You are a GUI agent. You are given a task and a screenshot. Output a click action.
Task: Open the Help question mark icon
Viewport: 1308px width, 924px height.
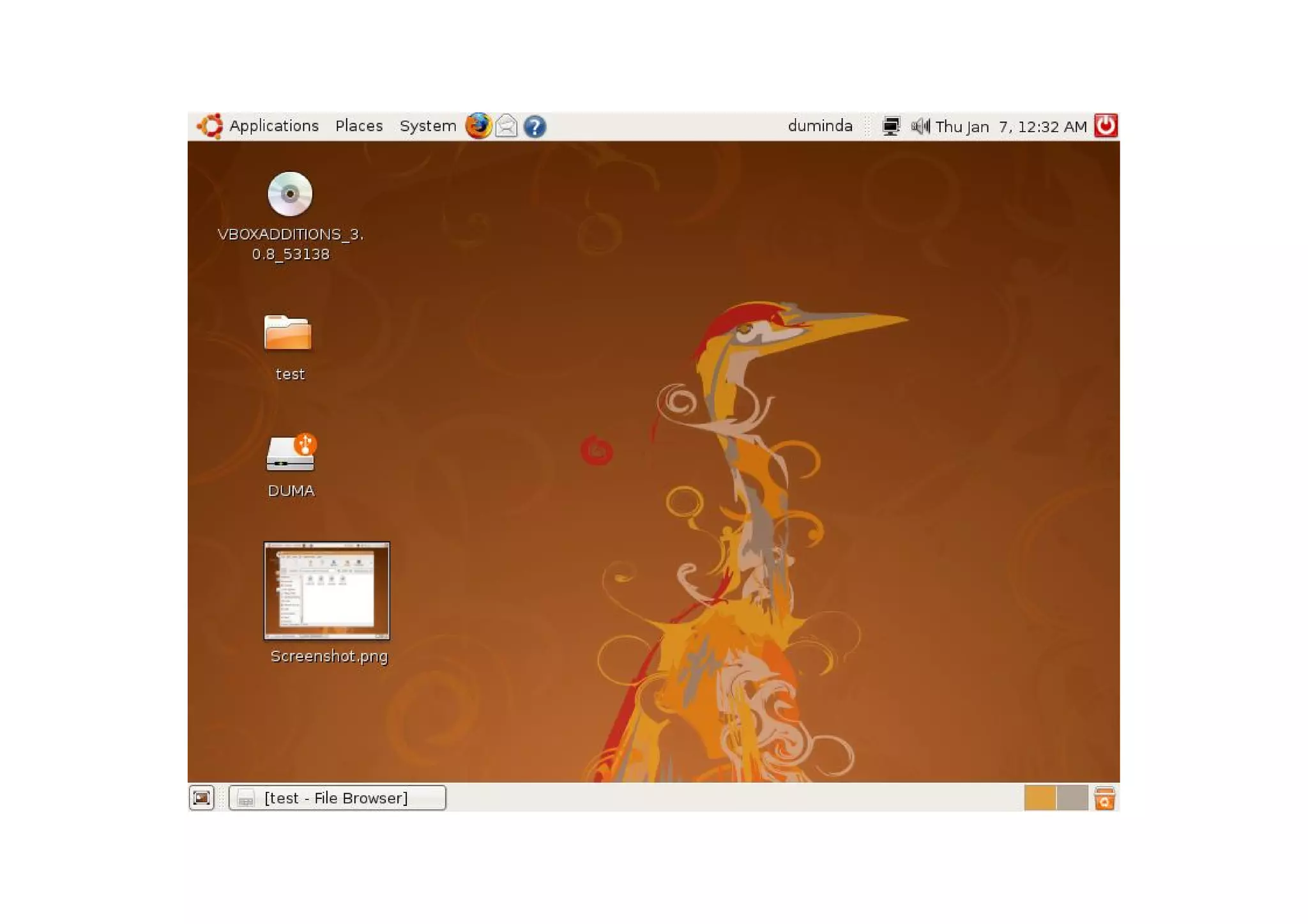(x=535, y=126)
